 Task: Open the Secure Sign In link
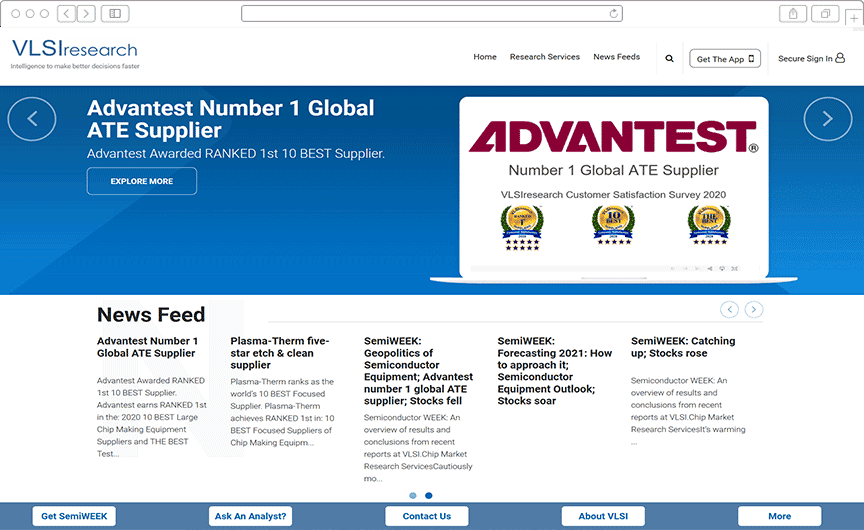pos(811,59)
